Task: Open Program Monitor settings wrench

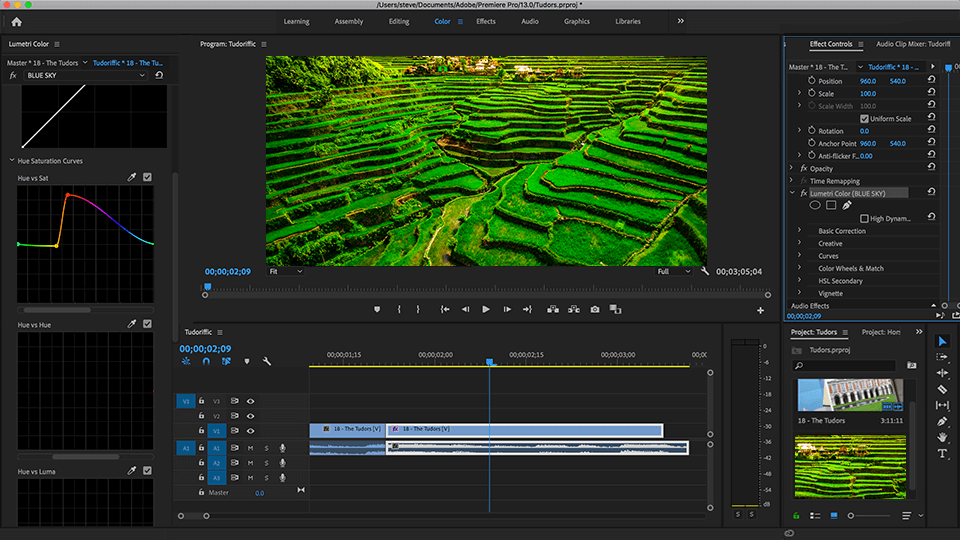Action: (705, 271)
